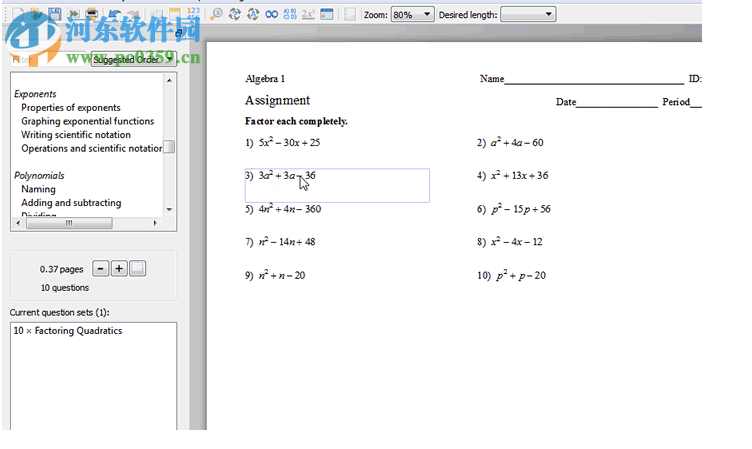Click the small restore icon above the topic panel
Screen dimensions: 752x449
pos(179,33)
